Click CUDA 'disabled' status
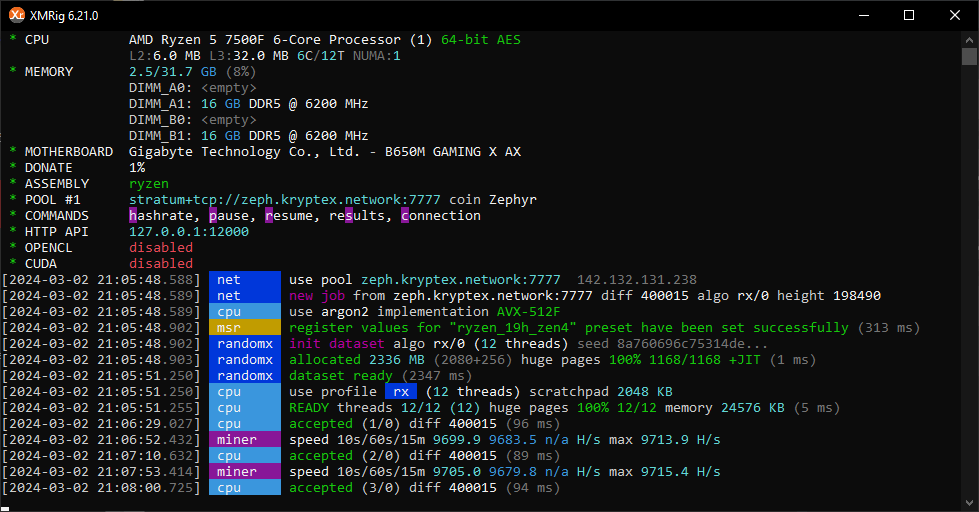This screenshot has width=979, height=512. tap(161, 263)
